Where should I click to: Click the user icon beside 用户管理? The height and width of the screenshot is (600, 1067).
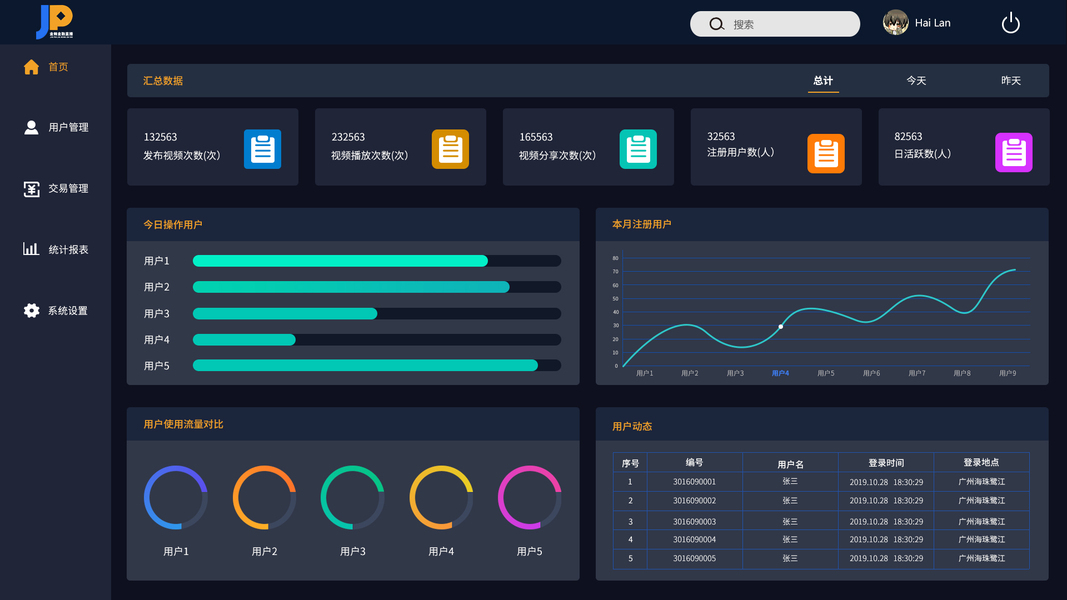pyautogui.click(x=31, y=127)
